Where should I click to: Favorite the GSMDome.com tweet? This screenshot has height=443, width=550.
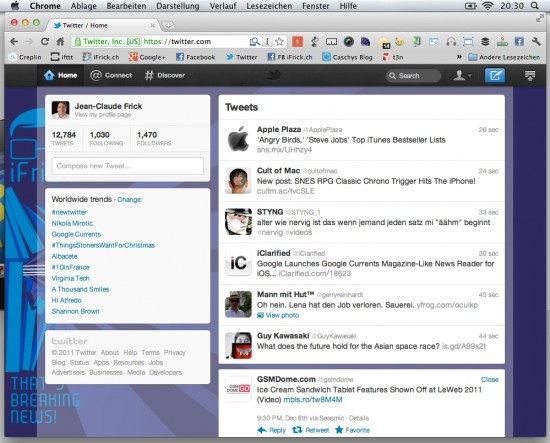click(353, 430)
